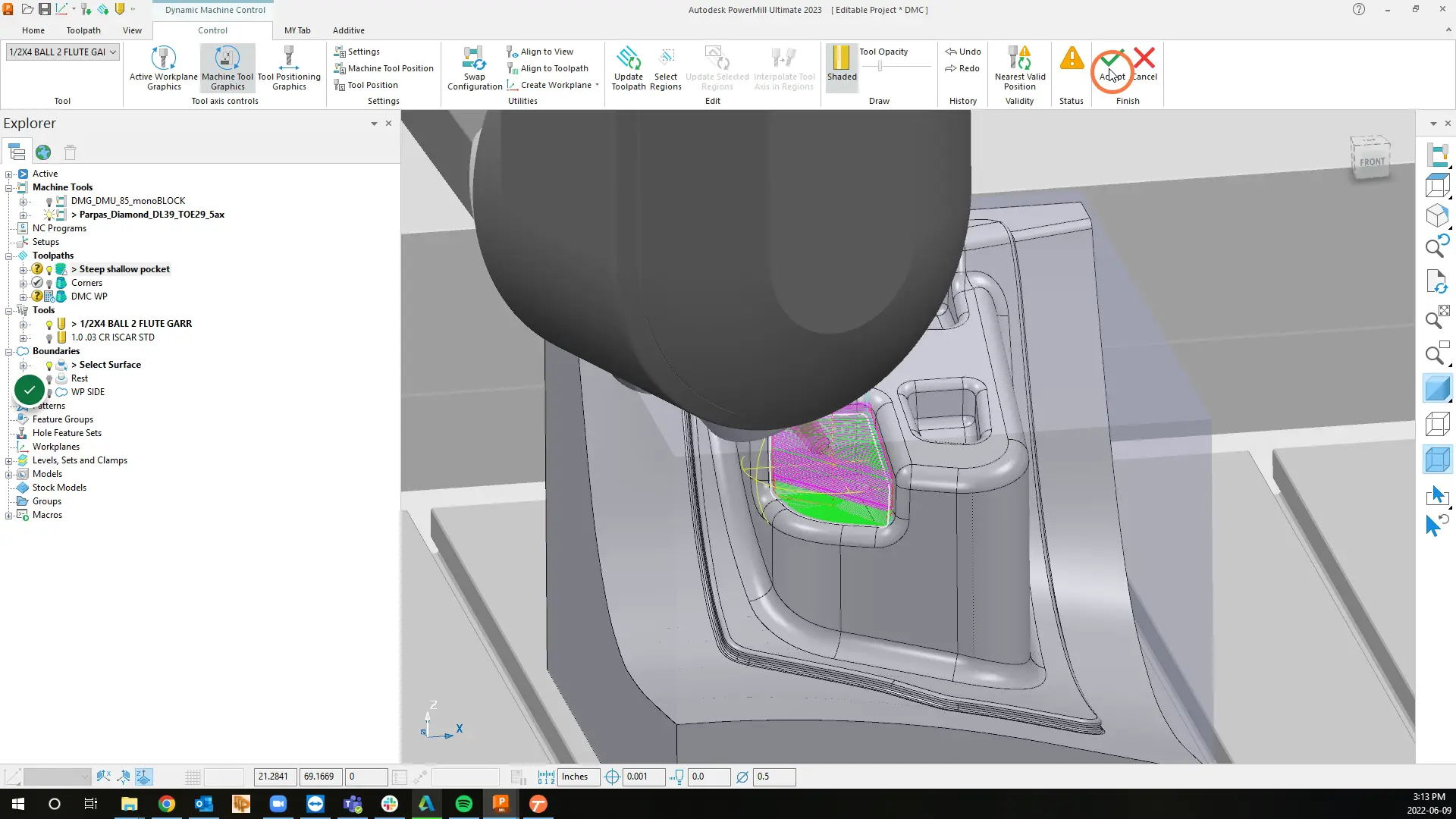
Task: Switch to the View tab
Action: [x=132, y=30]
